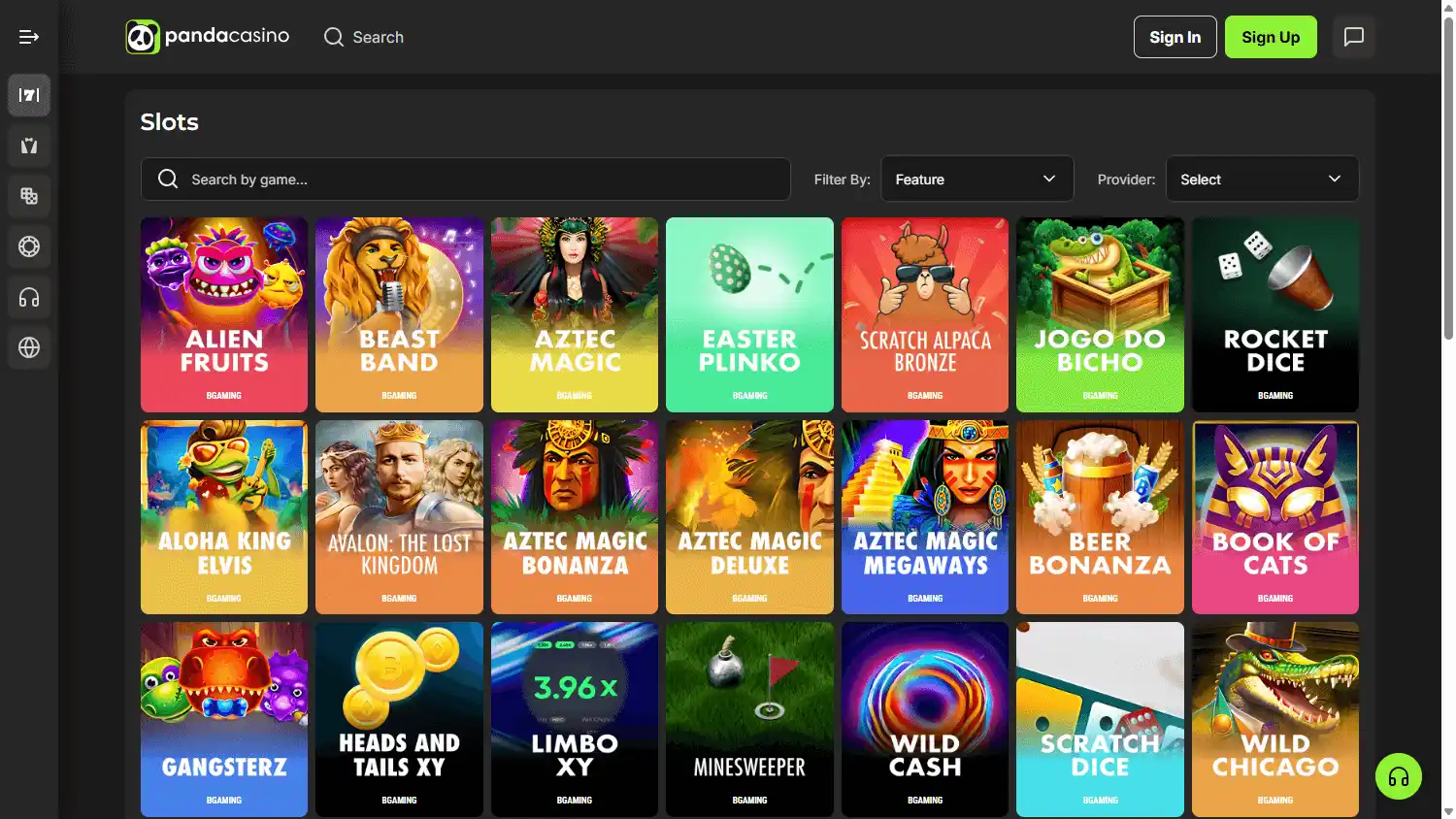This screenshot has width=1456, height=819.
Task: Open the Jogo Do Bicho game
Action: coord(1100,314)
